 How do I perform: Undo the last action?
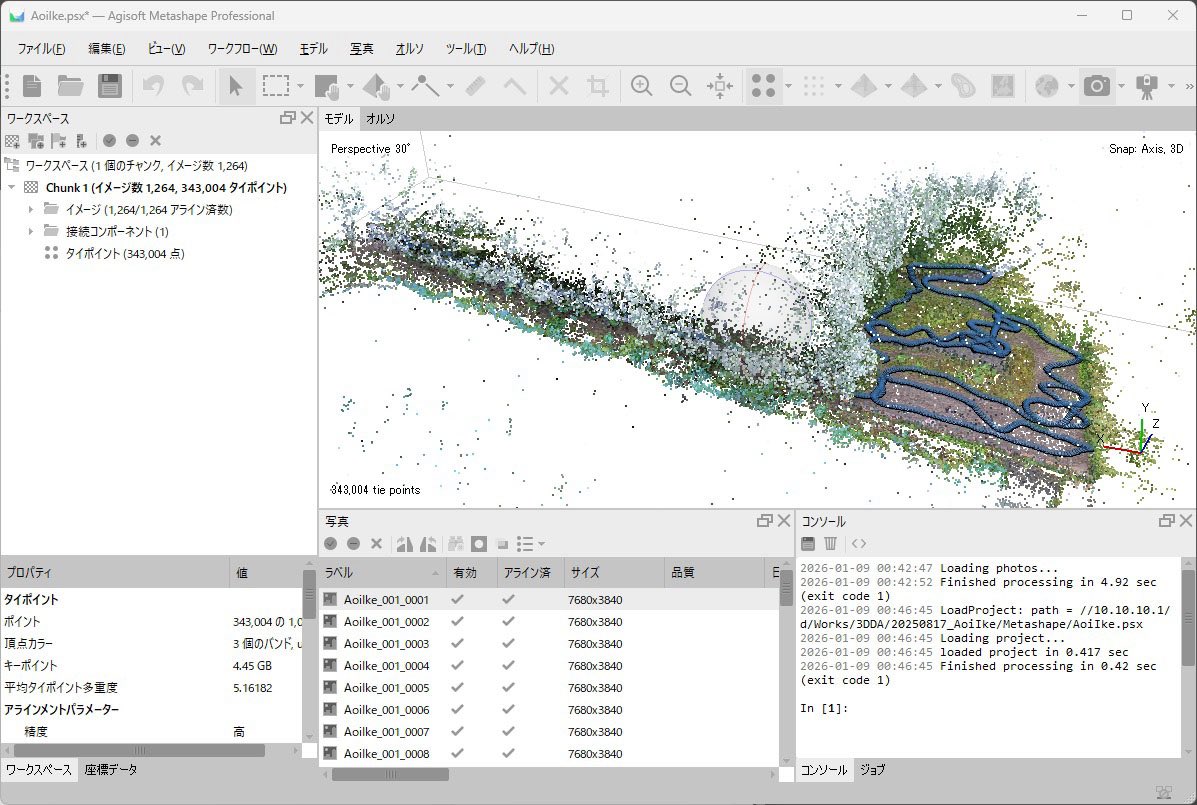tap(153, 85)
